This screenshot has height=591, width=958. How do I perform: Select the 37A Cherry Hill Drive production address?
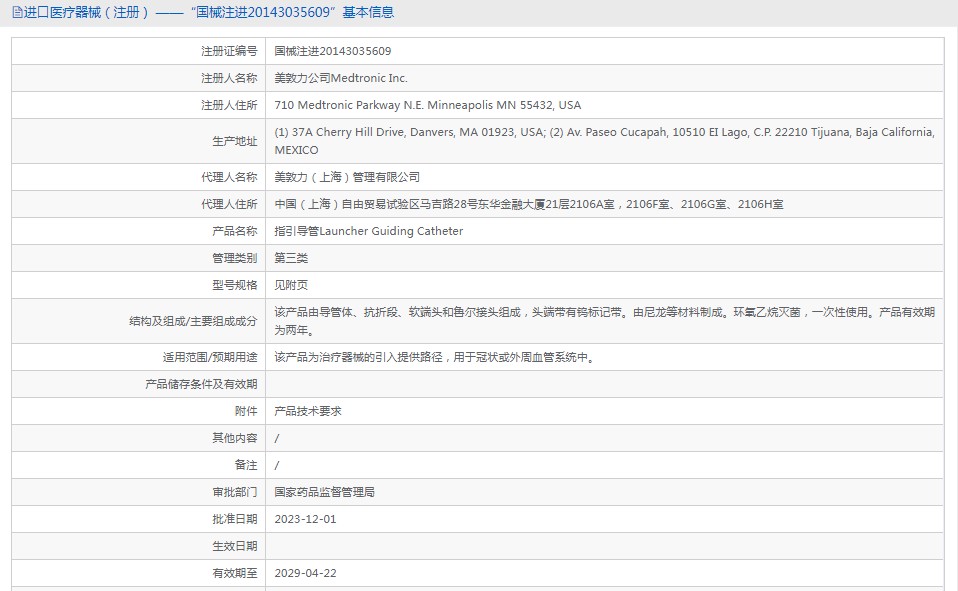[604, 141]
